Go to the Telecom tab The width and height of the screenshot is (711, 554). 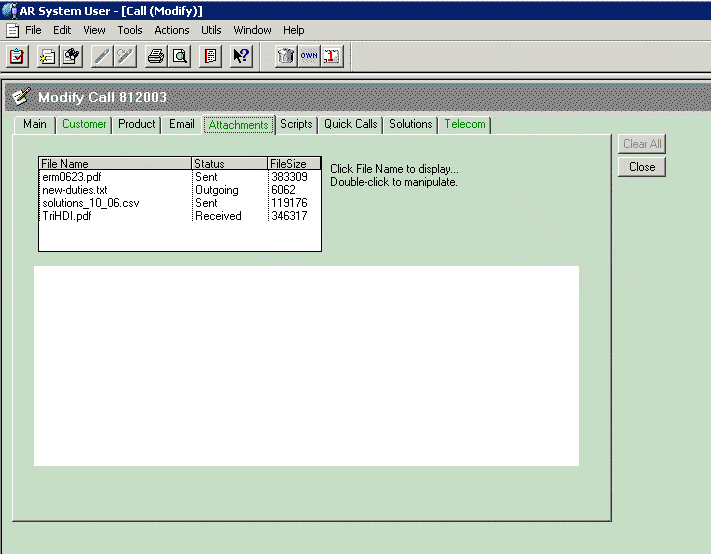click(x=465, y=125)
